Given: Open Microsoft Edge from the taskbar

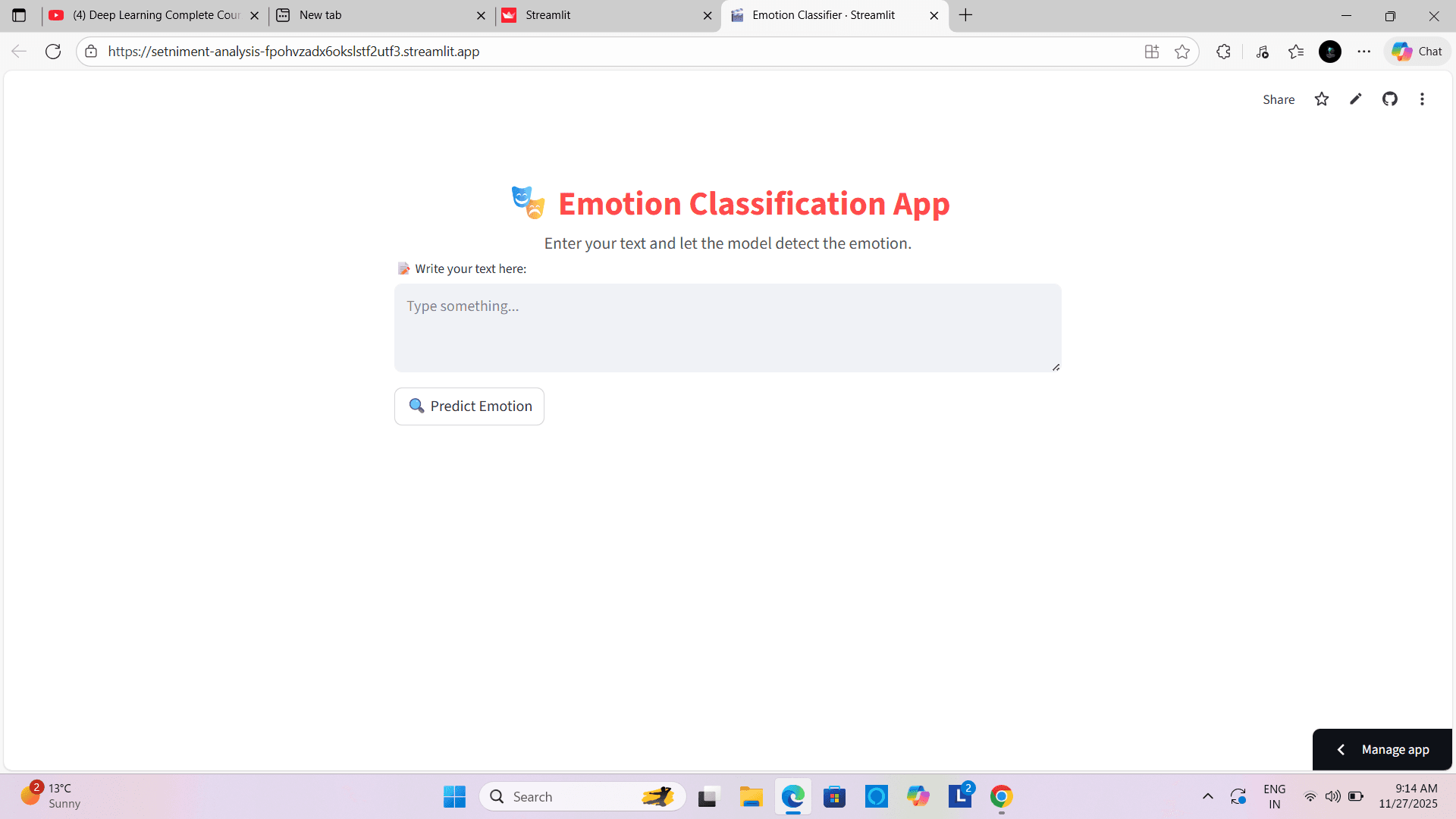Looking at the screenshot, I should coord(793,796).
